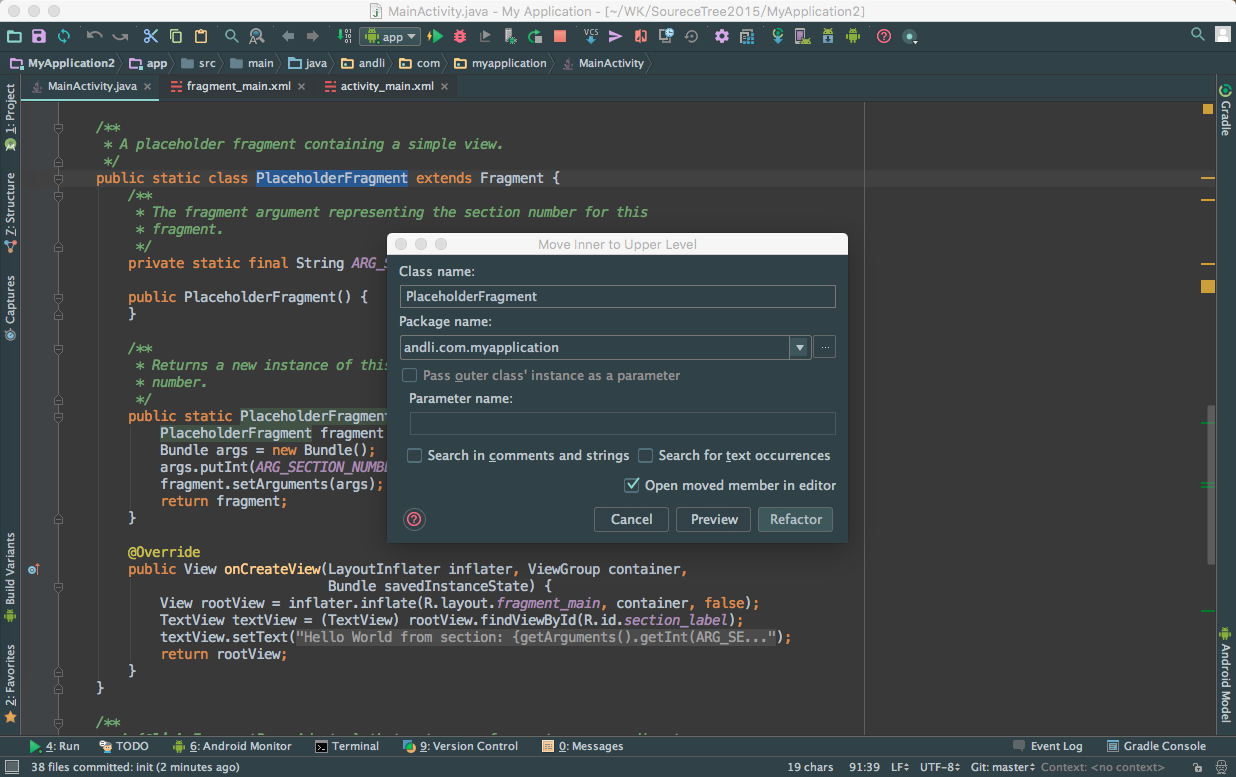The image size is (1236, 777).
Task: Check Search for text occurrences
Action: [x=646, y=456]
